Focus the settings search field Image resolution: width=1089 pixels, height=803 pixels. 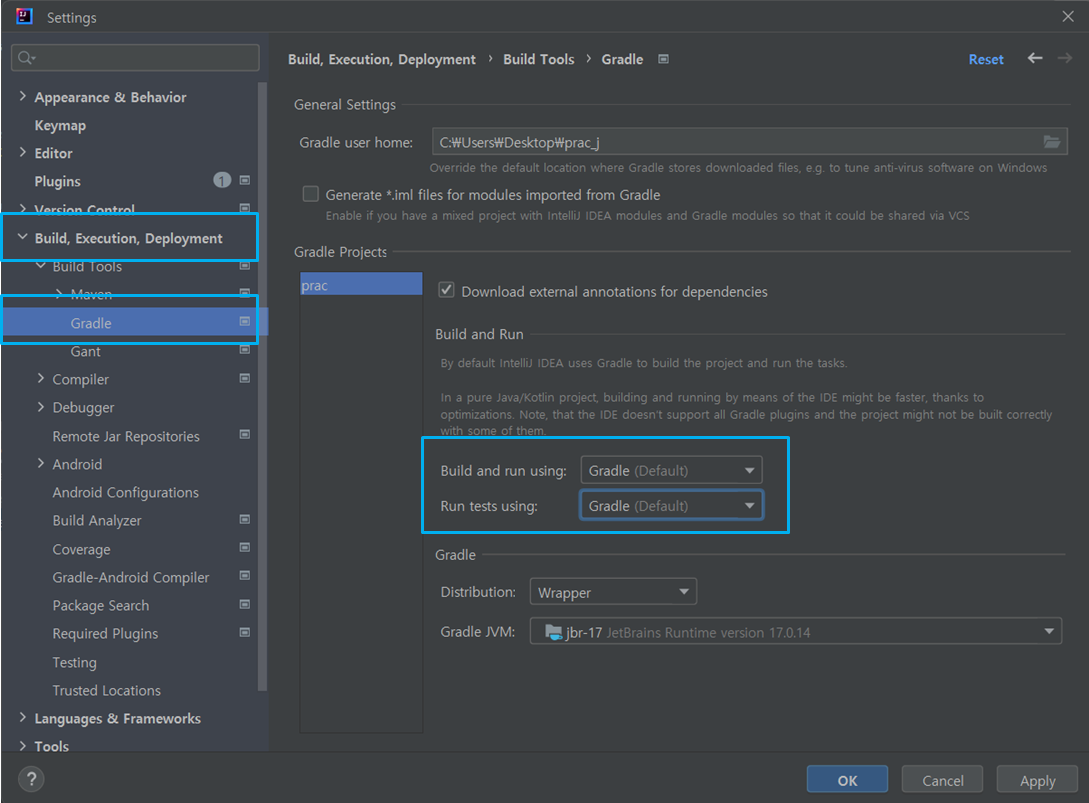[x=135, y=58]
